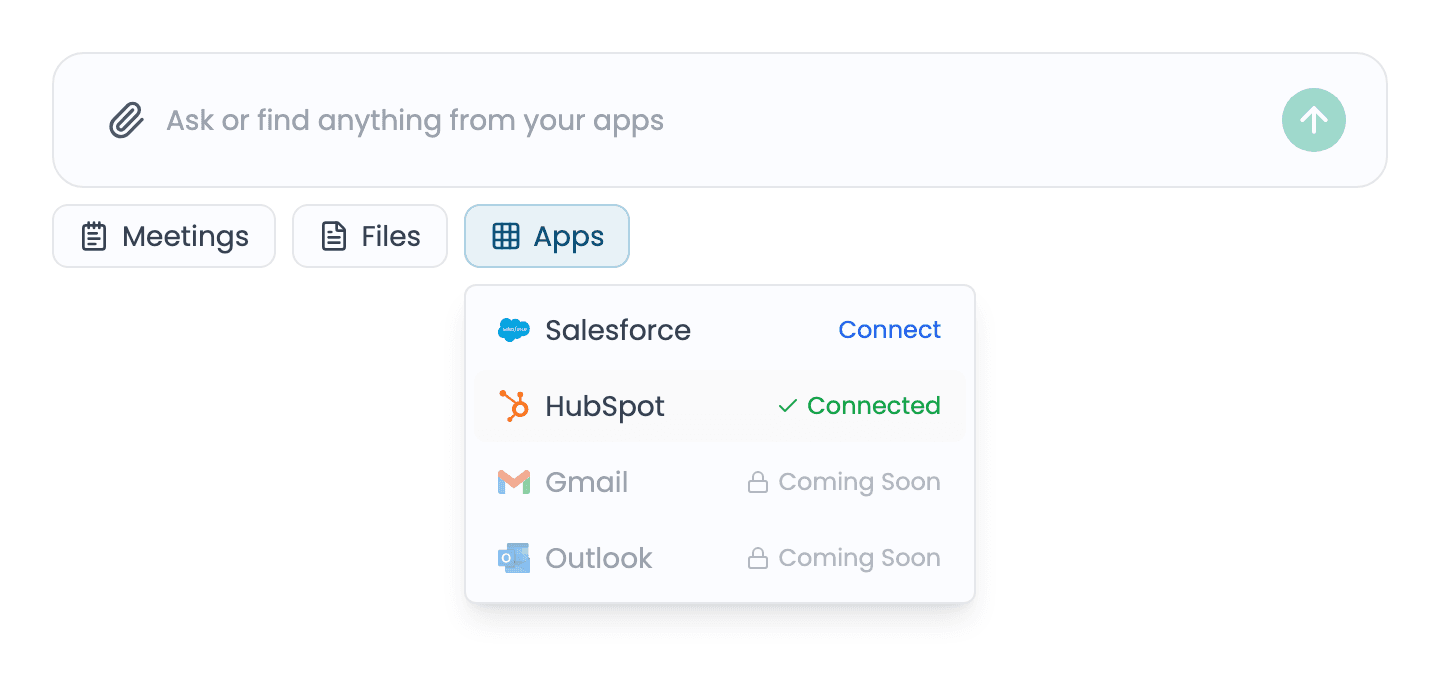The width and height of the screenshot is (1440, 700).
Task: Click the checkmark next to Connected
Action: tap(788, 406)
